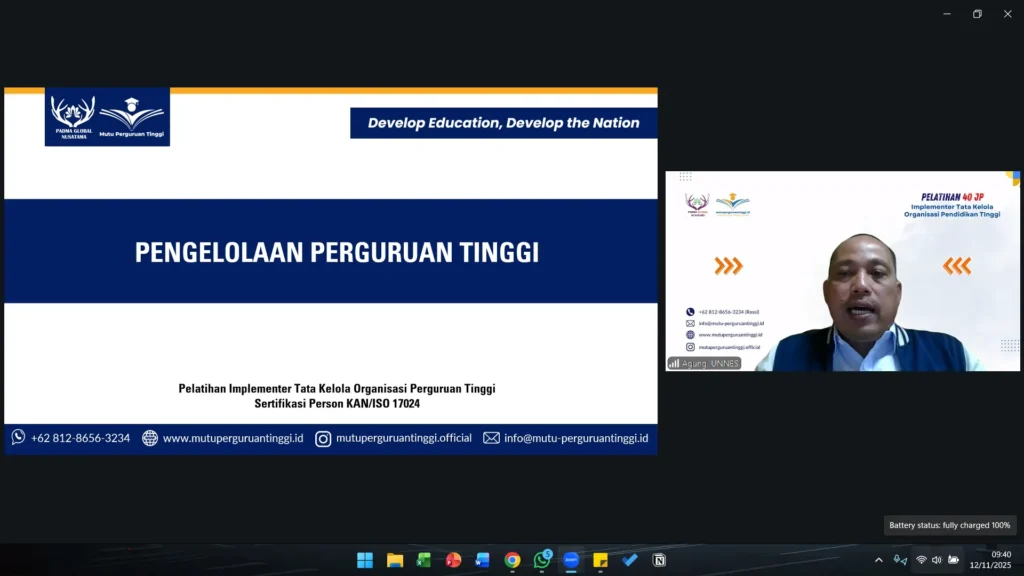Click the speaker volume tray icon
Screen dimensions: 1024x576
click(x=937, y=560)
